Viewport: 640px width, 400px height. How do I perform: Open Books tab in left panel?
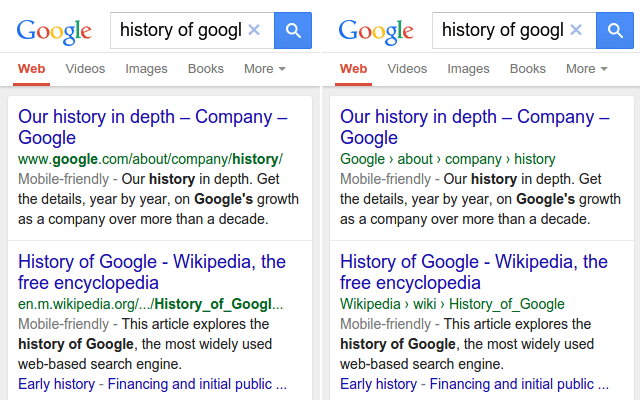click(206, 69)
